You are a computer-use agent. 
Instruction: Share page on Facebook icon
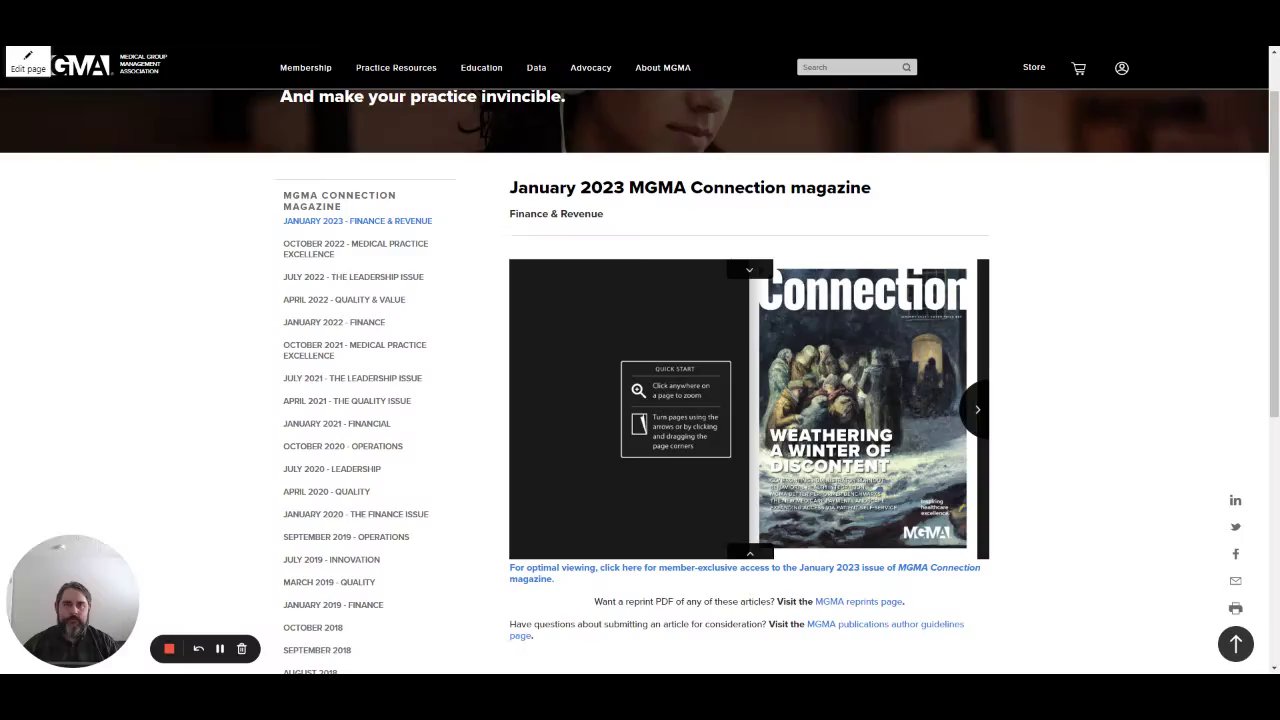(x=1235, y=554)
